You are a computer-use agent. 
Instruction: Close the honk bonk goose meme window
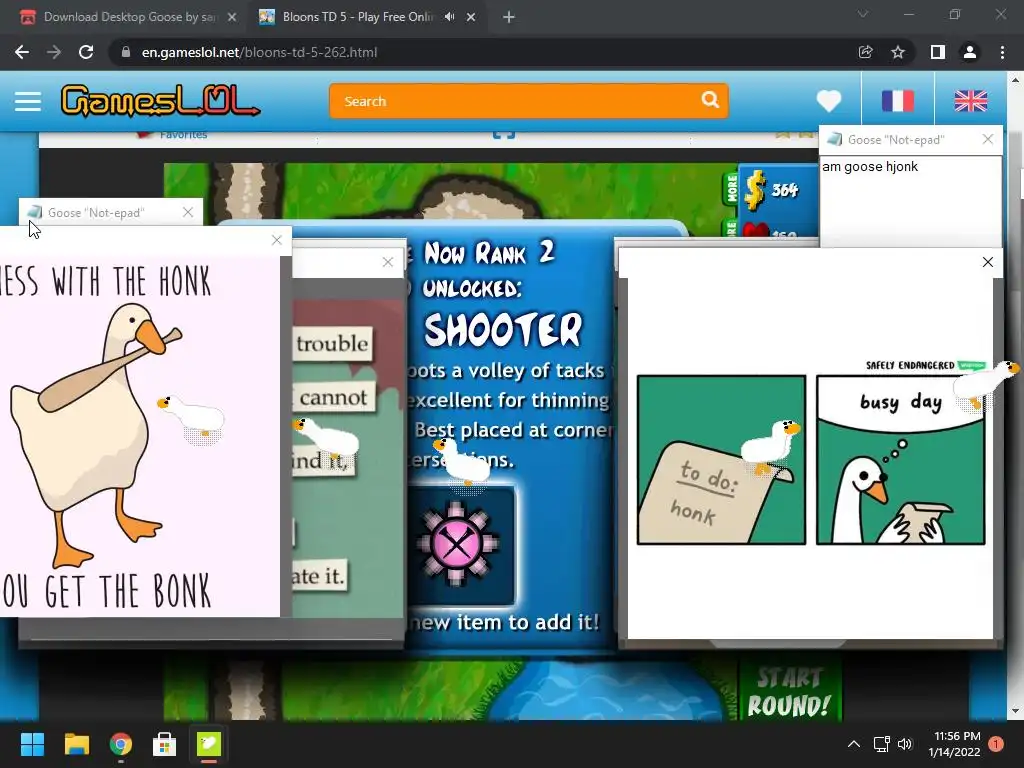tap(277, 240)
